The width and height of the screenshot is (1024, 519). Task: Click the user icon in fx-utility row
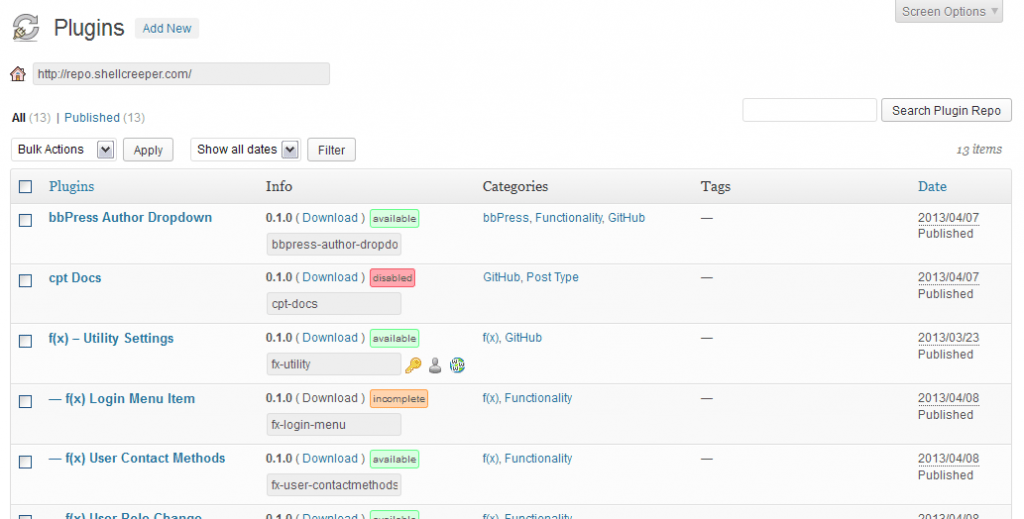tap(435, 365)
